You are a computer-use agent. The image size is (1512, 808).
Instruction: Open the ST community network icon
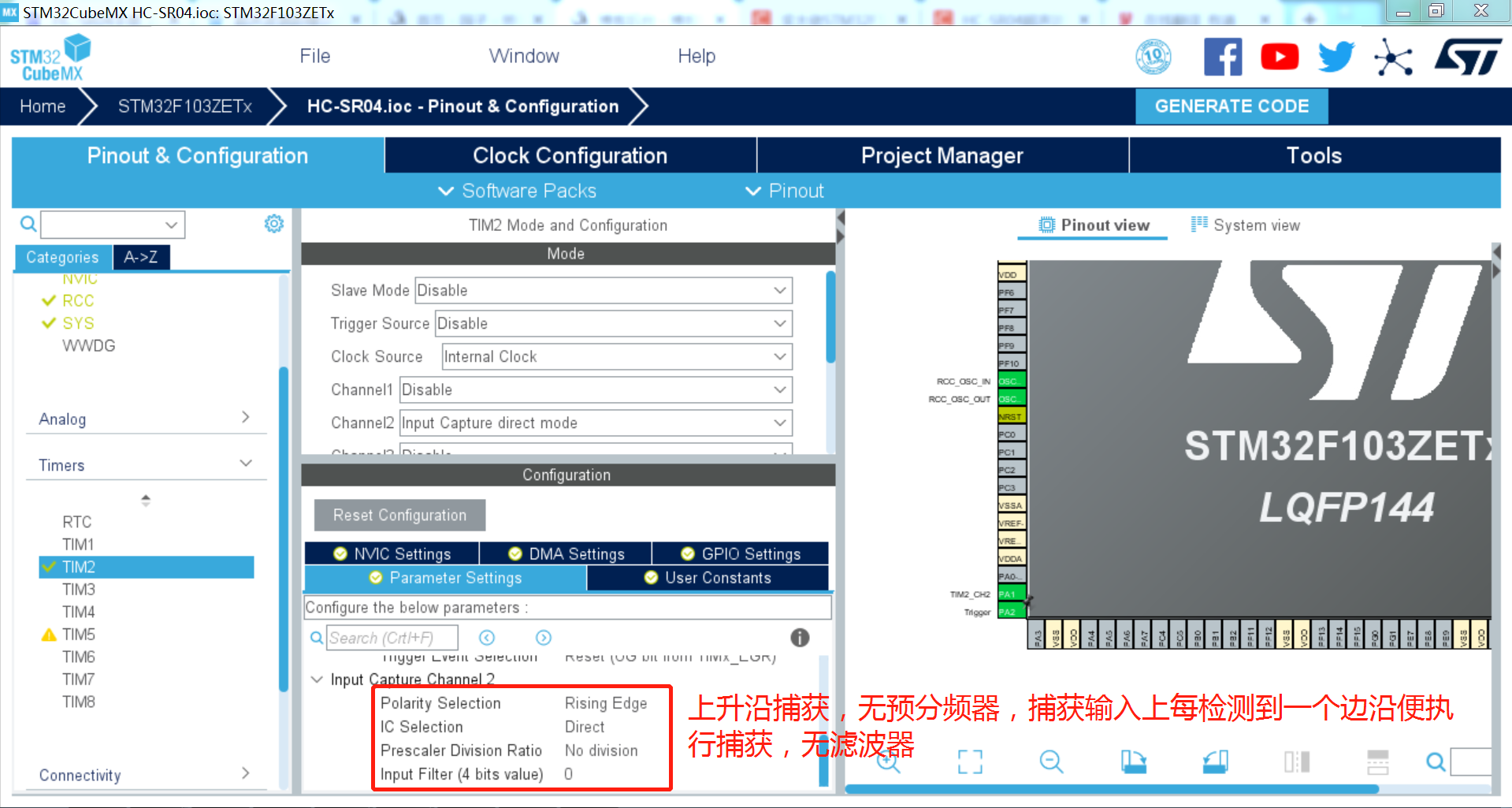coord(1393,57)
